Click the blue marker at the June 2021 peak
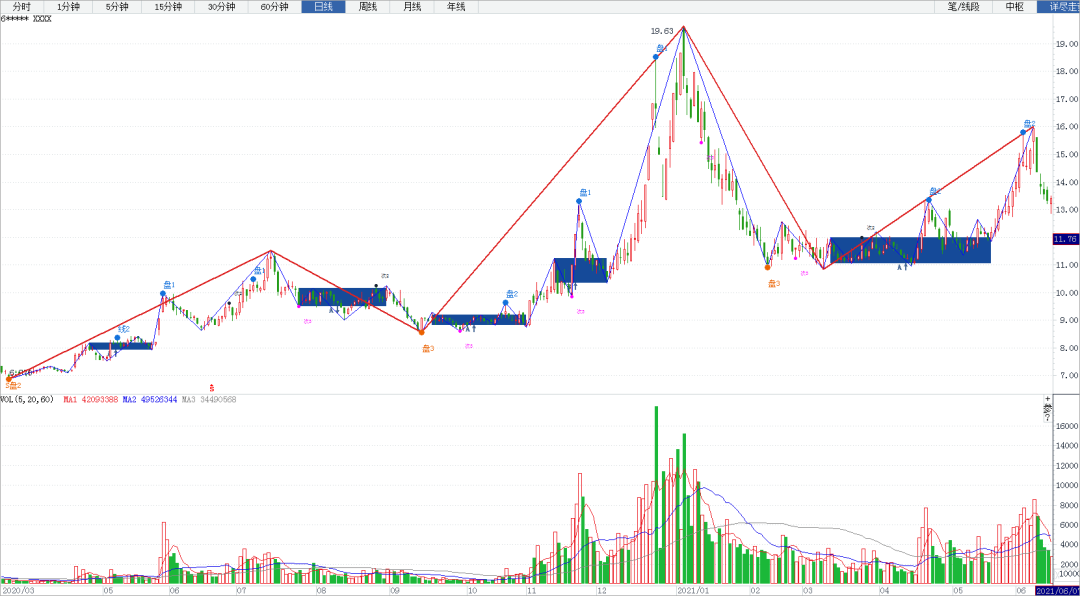 coord(1024,132)
